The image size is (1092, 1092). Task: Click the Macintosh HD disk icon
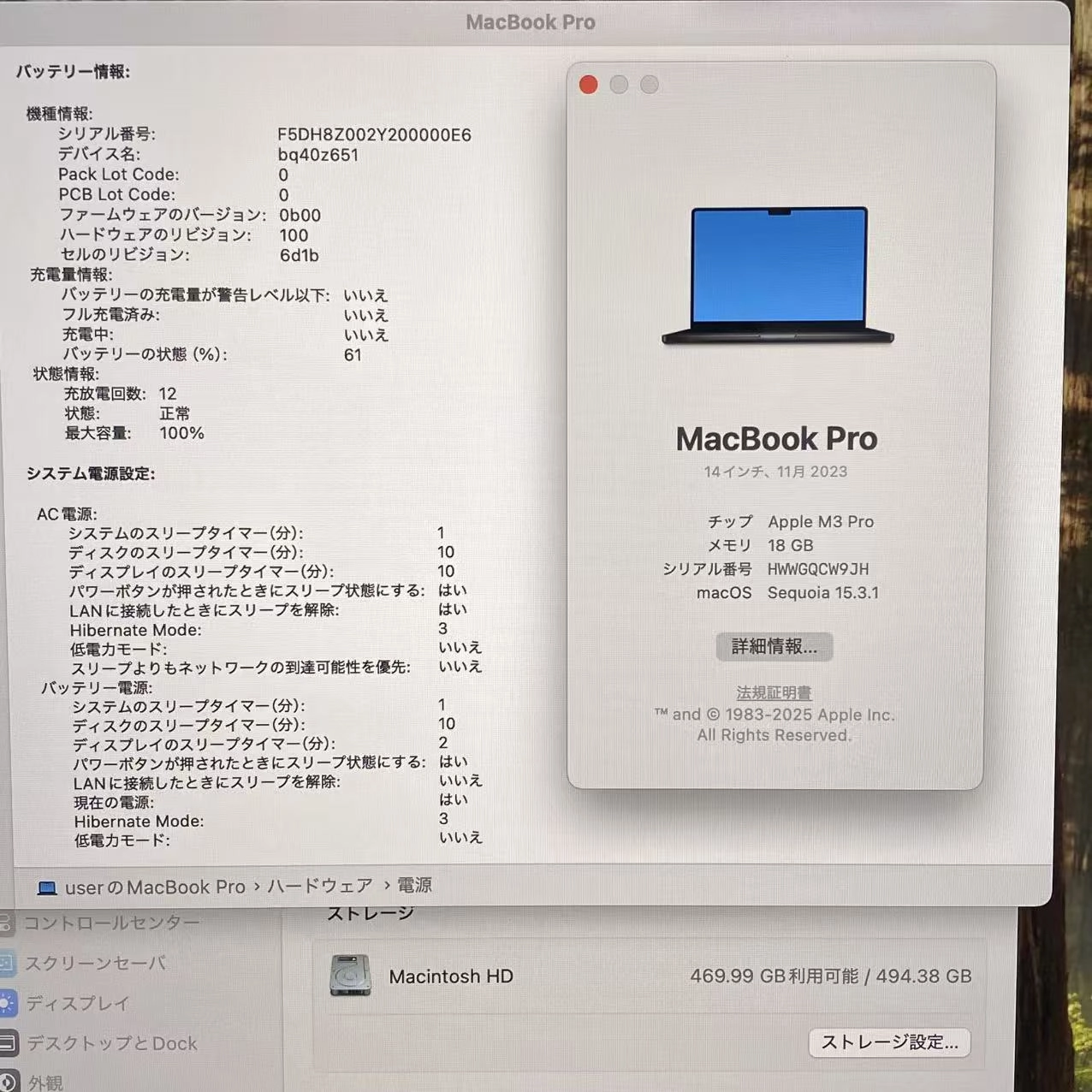click(350, 976)
